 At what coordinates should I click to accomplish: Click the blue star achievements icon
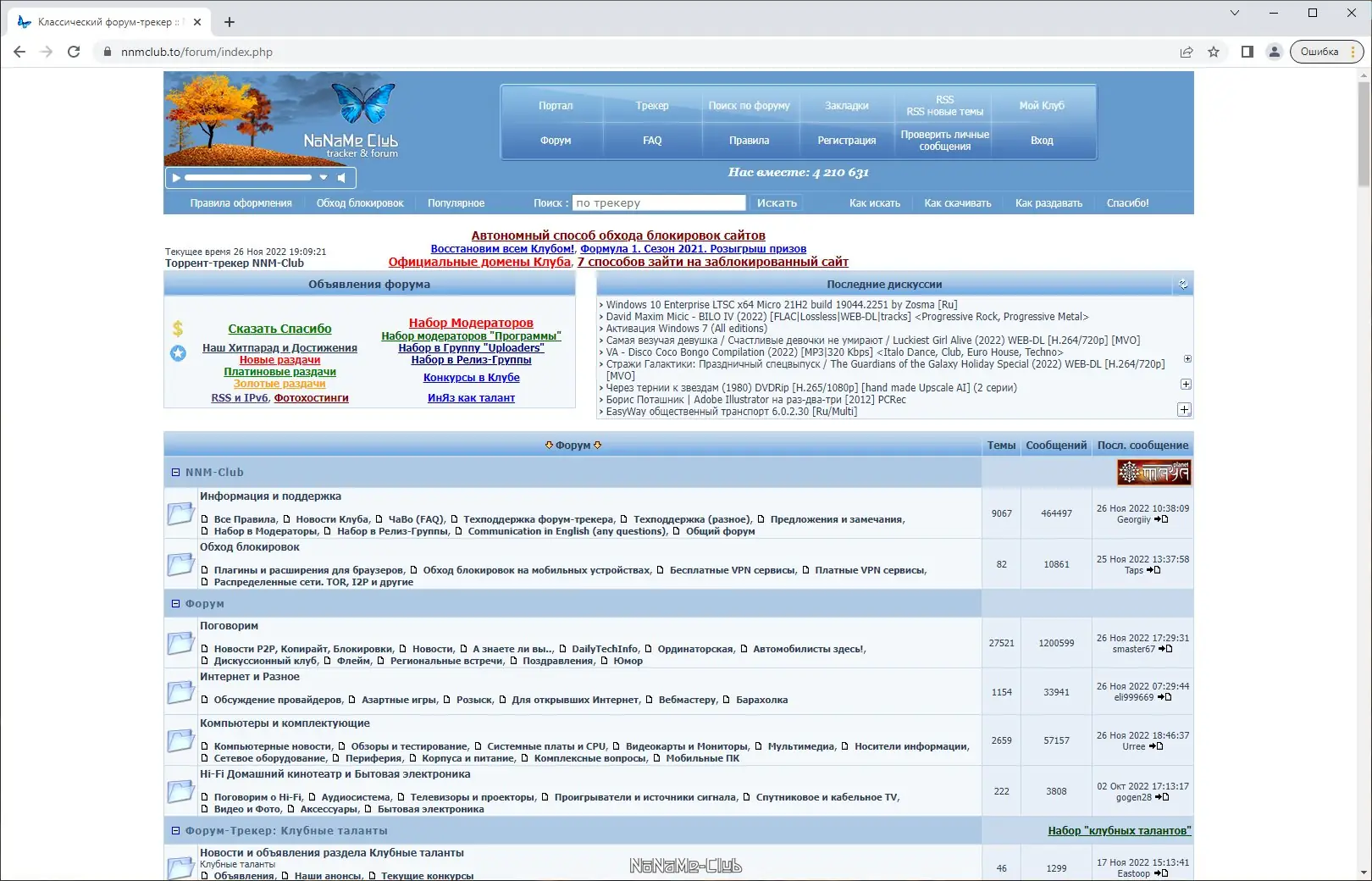pyautogui.click(x=178, y=353)
